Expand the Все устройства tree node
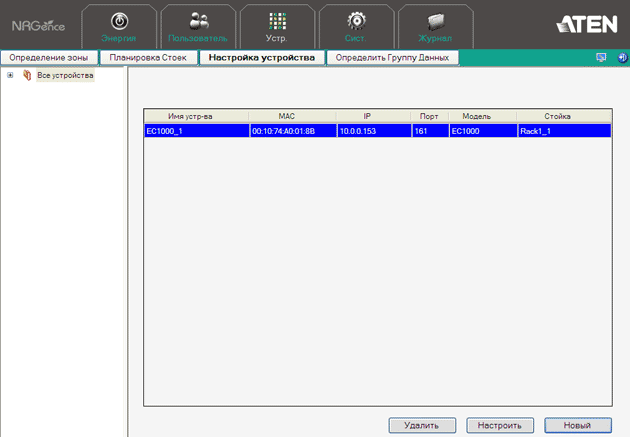The height and width of the screenshot is (437, 630). click(x=10, y=75)
